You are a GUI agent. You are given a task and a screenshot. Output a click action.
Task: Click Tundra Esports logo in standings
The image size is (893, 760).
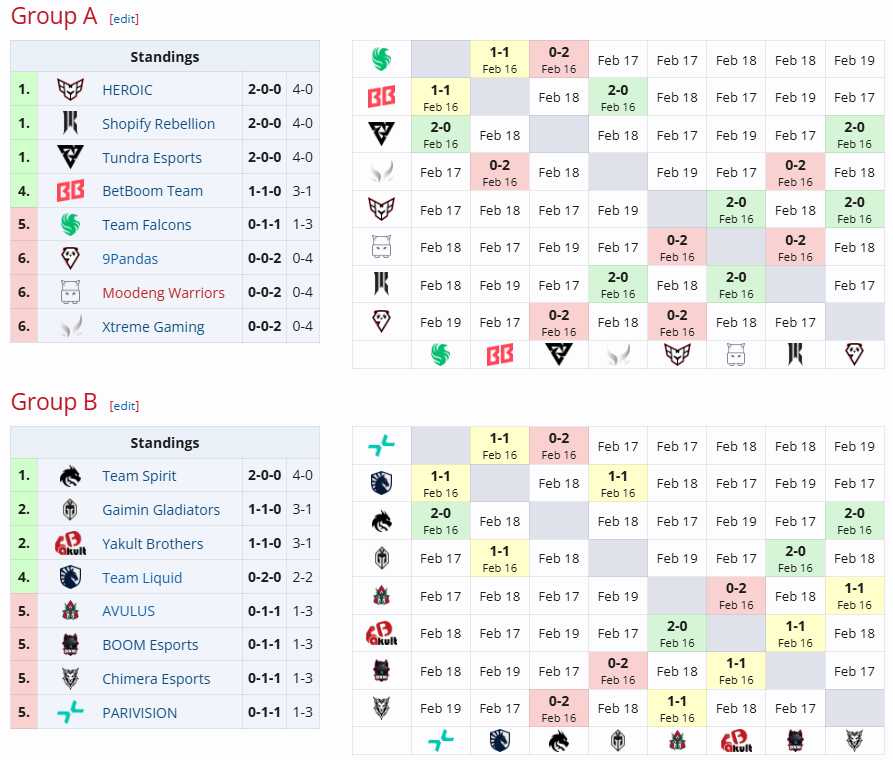point(71,157)
